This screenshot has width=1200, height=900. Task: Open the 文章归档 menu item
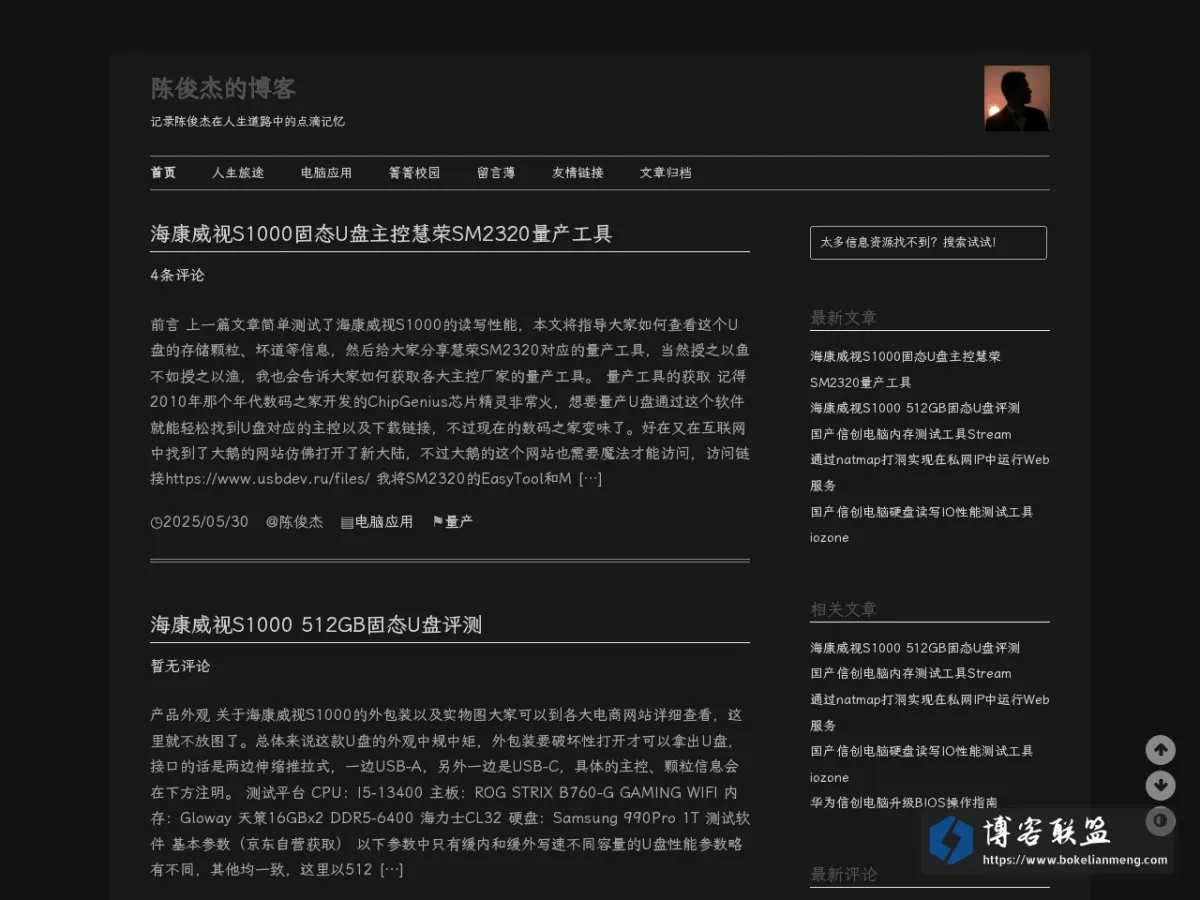[666, 173]
